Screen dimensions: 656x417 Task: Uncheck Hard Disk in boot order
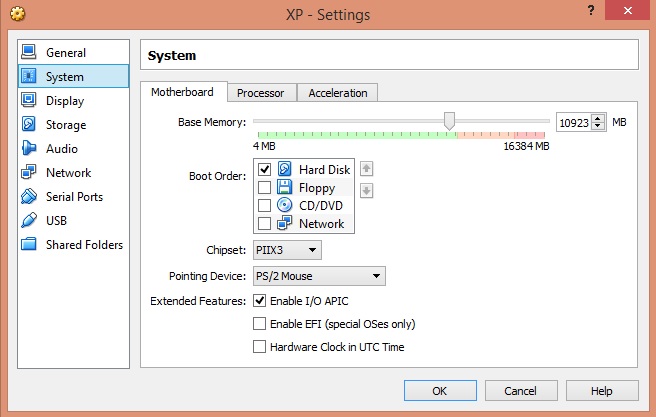[x=264, y=170]
